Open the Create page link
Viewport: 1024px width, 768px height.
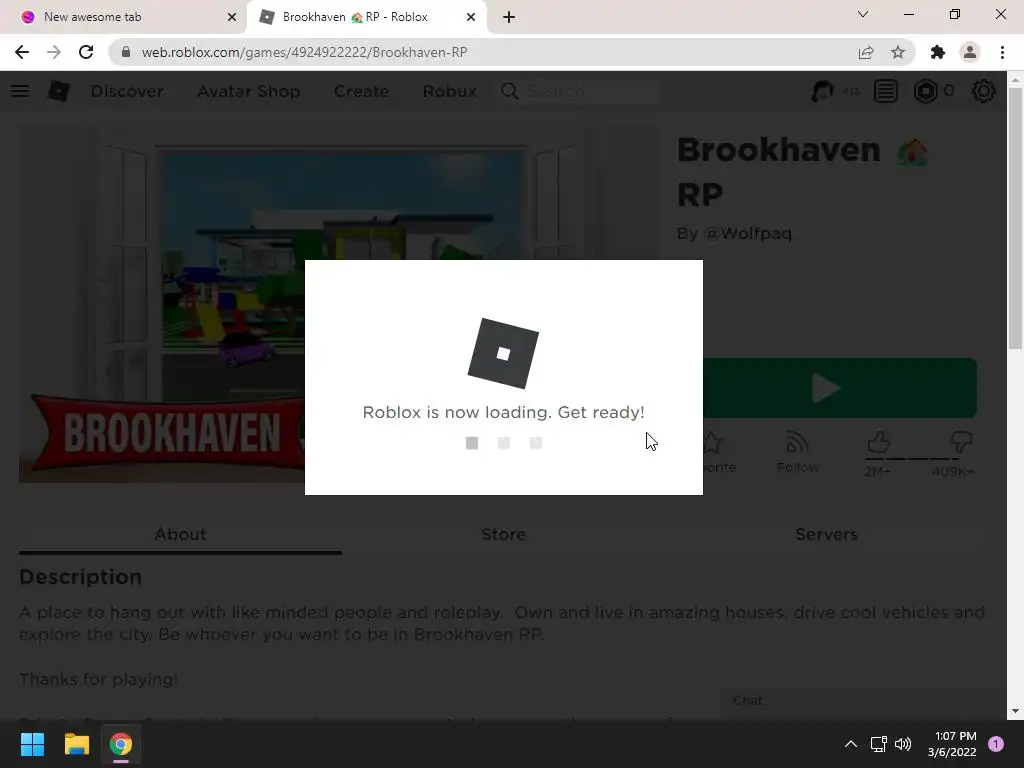[x=361, y=91]
